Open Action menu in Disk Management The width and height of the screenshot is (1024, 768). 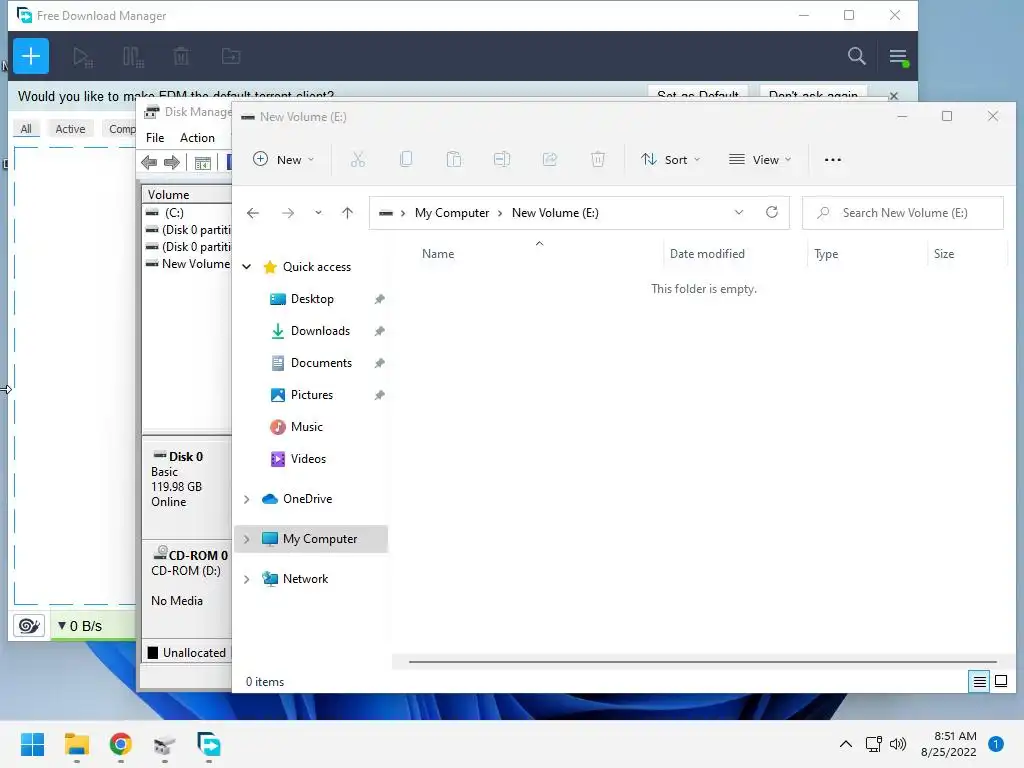(x=197, y=138)
